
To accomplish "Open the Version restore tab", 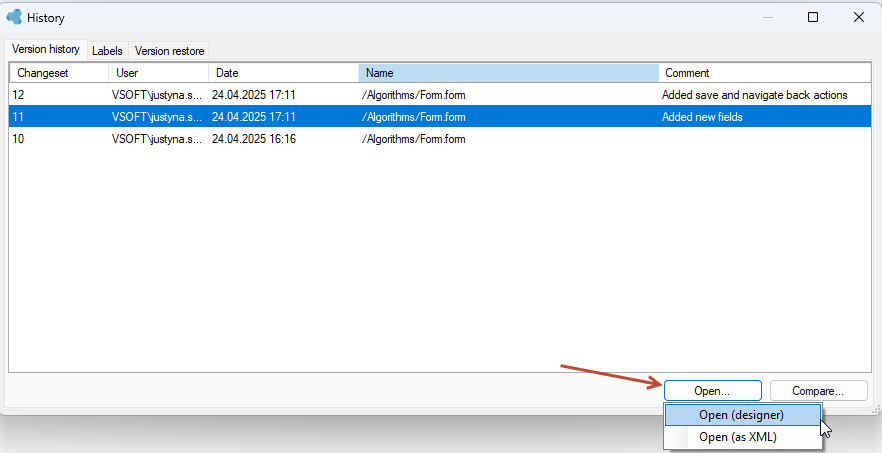I will [169, 51].
